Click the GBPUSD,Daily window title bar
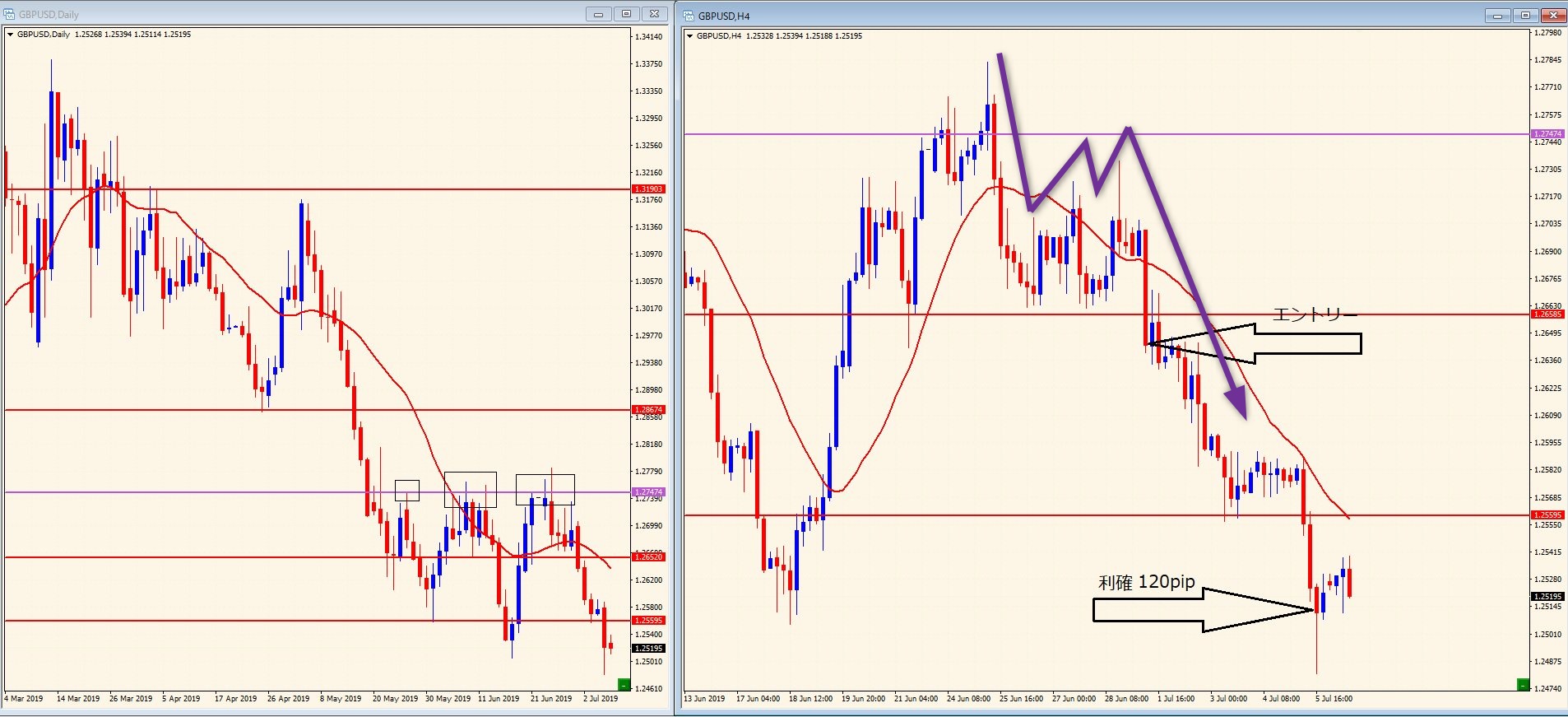This screenshot has width=1568, height=717. pos(329,14)
